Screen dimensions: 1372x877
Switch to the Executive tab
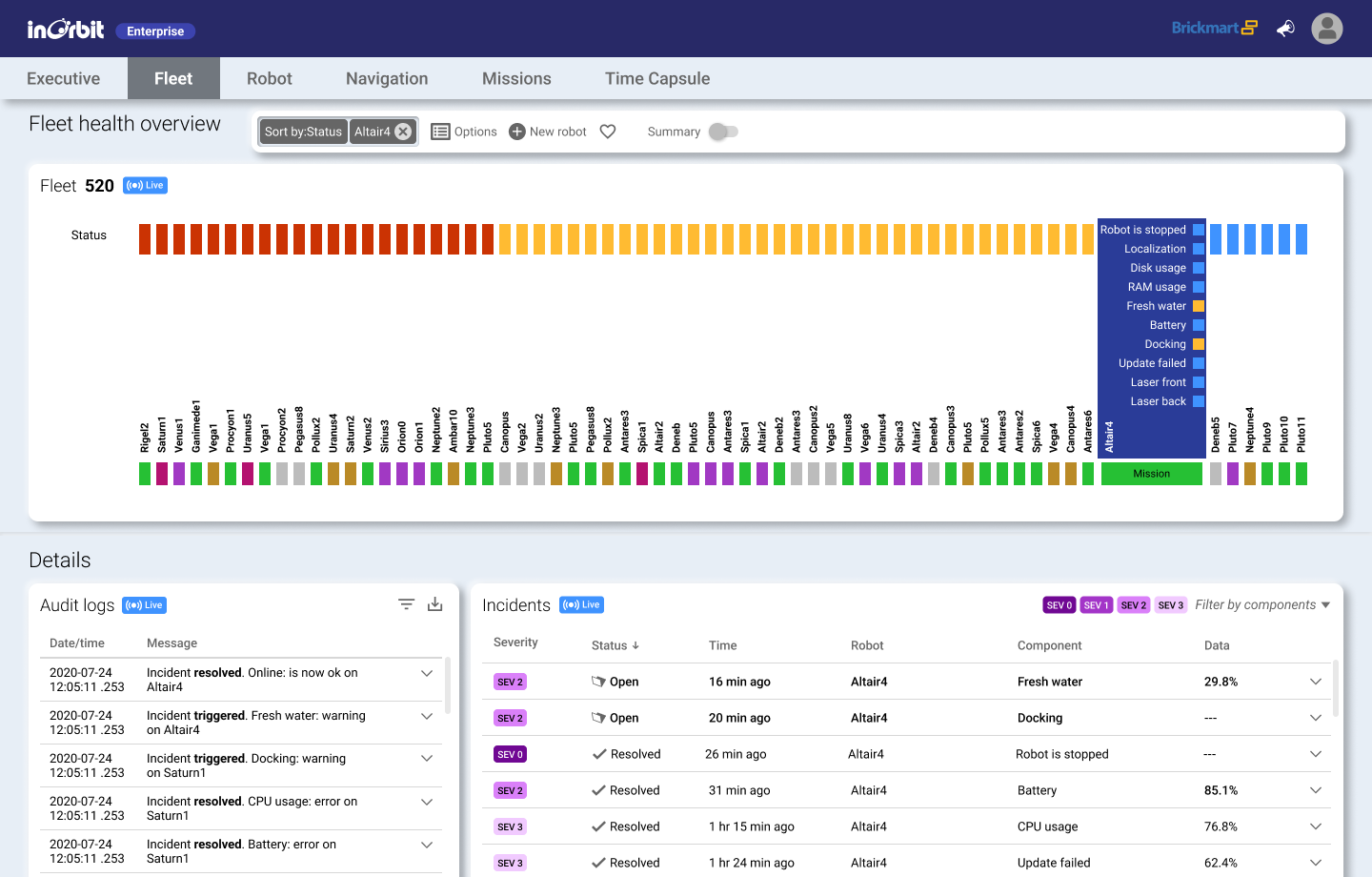tap(64, 78)
